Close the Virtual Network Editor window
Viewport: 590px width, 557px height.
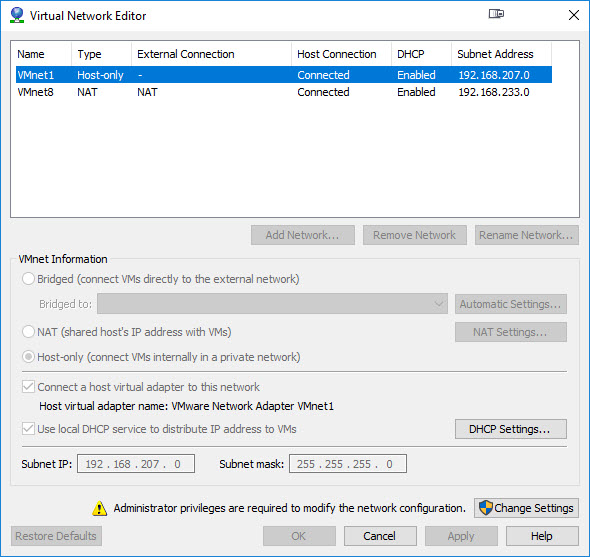pyautogui.click(x=573, y=15)
